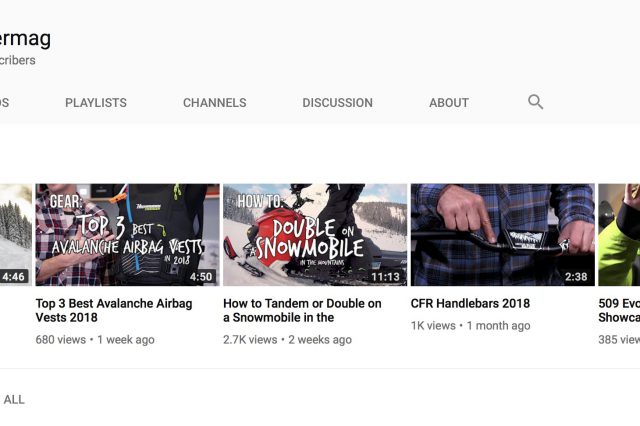Click the channel search magnifier icon
The image size is (640, 426).
535,102
